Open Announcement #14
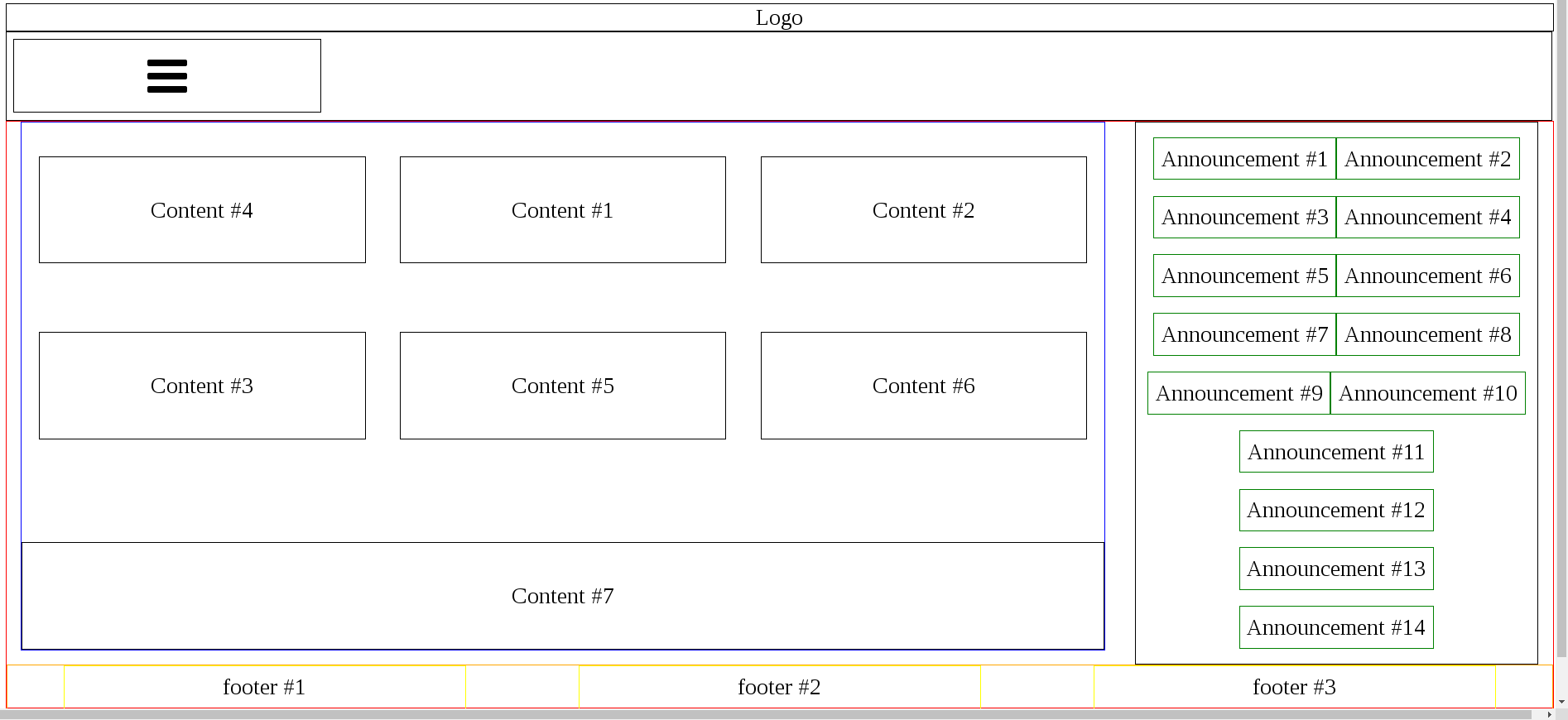Image resolution: width=1568 pixels, height=720 pixels. [1335, 627]
